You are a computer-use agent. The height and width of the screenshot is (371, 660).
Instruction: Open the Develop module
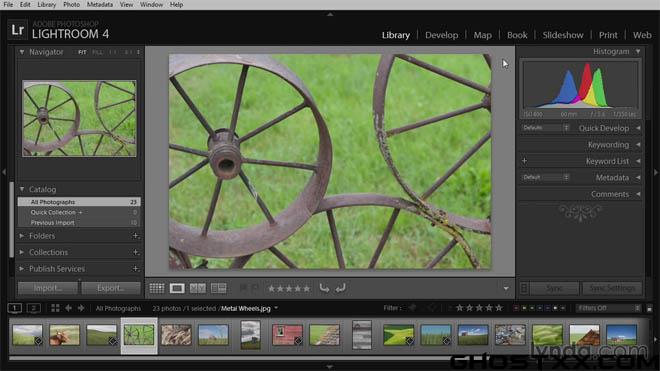tap(442, 35)
